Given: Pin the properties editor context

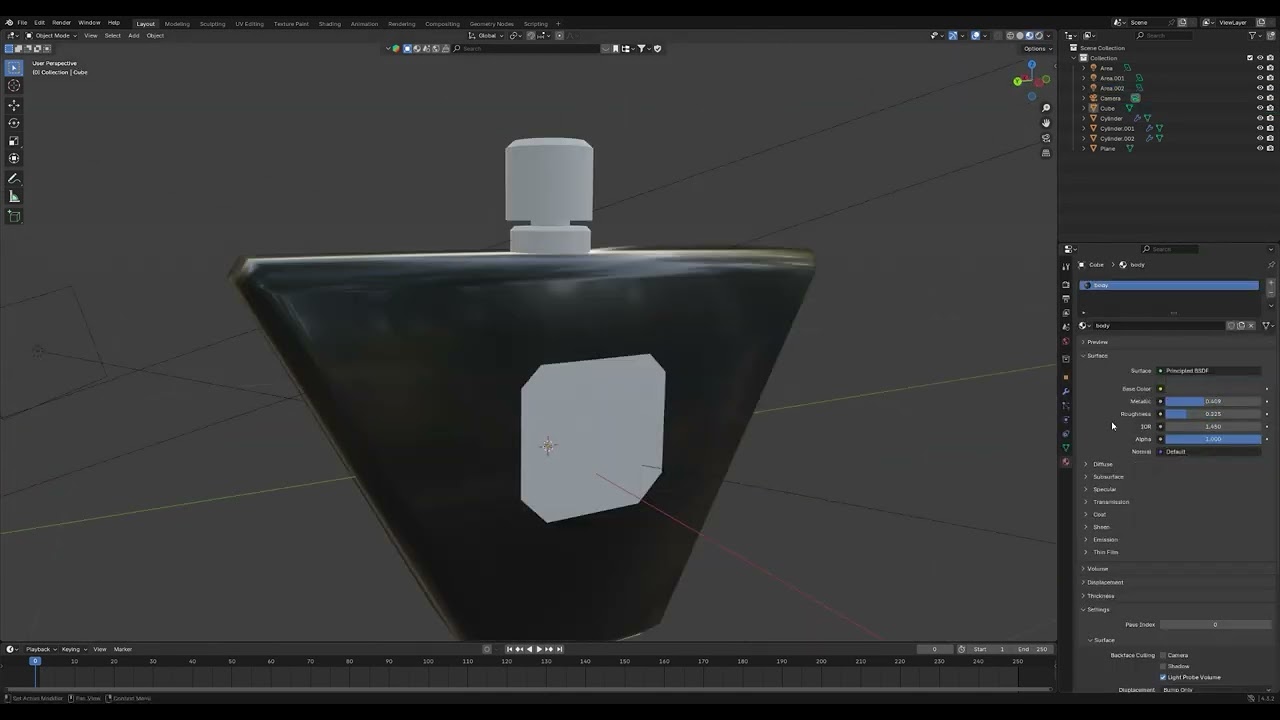Looking at the screenshot, I should (x=1271, y=265).
